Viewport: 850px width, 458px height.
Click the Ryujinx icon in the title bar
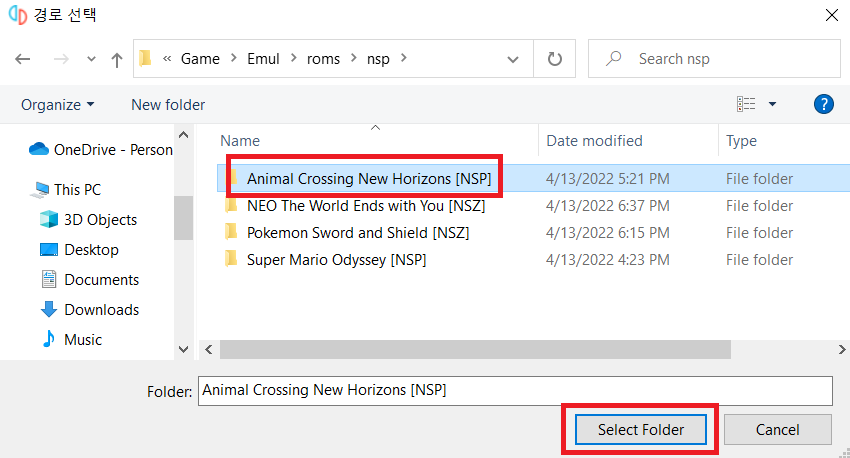(x=17, y=15)
